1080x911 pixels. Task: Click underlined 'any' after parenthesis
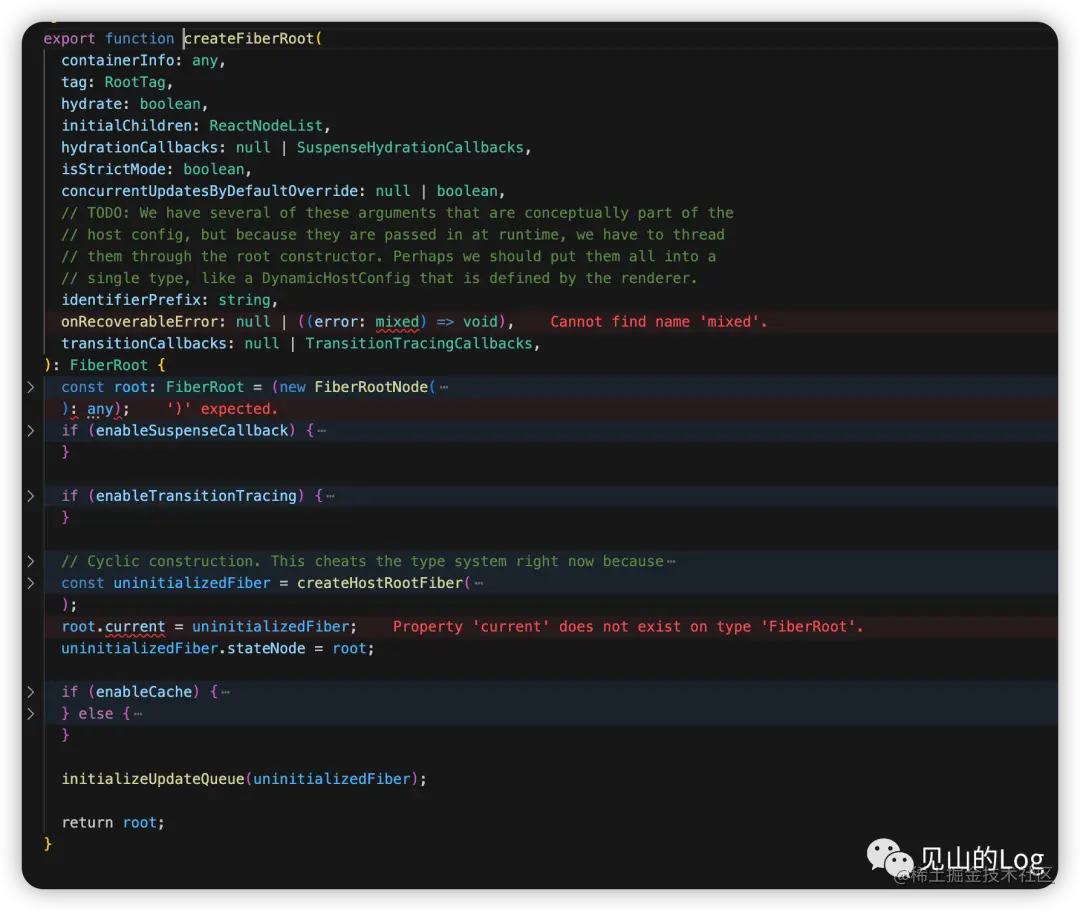pyautogui.click(x=100, y=409)
